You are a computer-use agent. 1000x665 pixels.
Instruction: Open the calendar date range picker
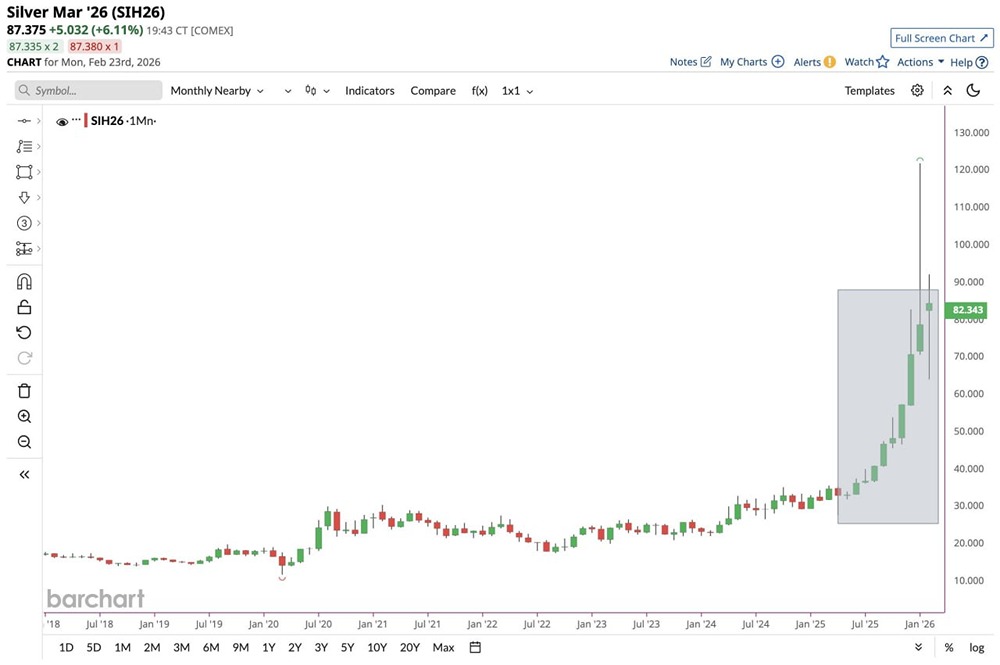[x=475, y=647]
